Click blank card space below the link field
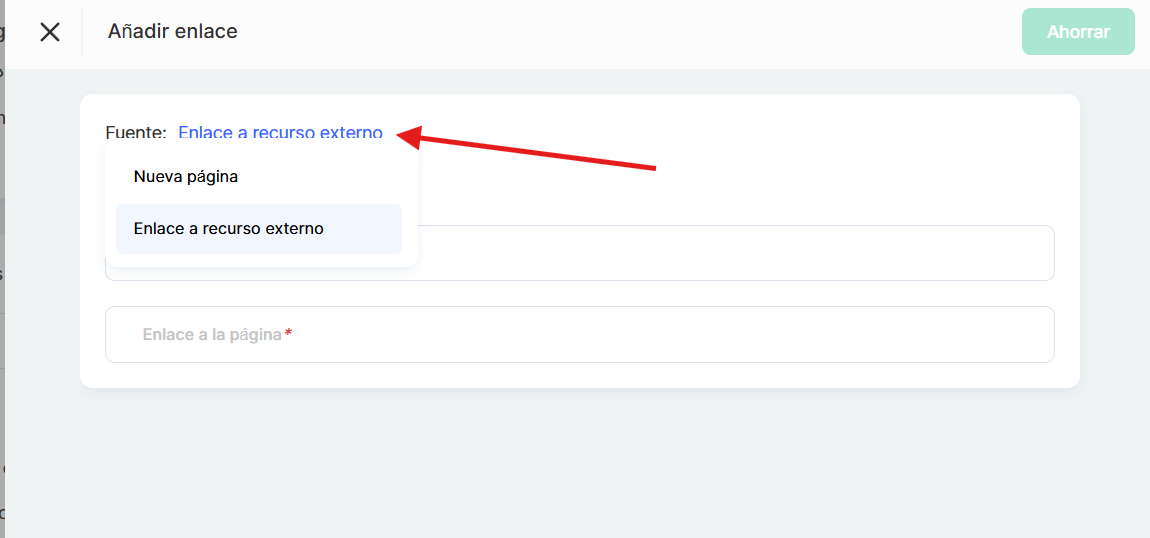Screen dimensions: 1150x538 580,375
